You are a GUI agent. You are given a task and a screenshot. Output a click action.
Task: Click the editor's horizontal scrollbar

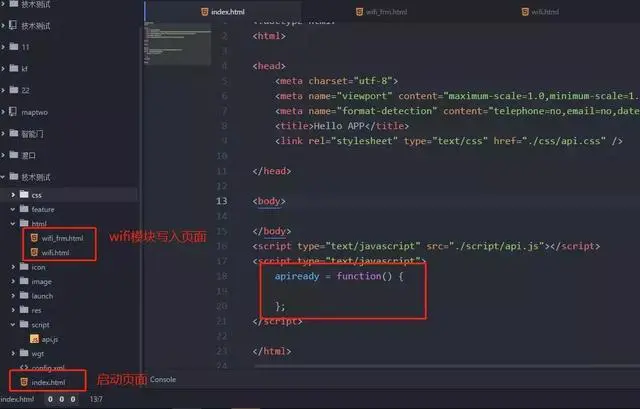click(447, 366)
